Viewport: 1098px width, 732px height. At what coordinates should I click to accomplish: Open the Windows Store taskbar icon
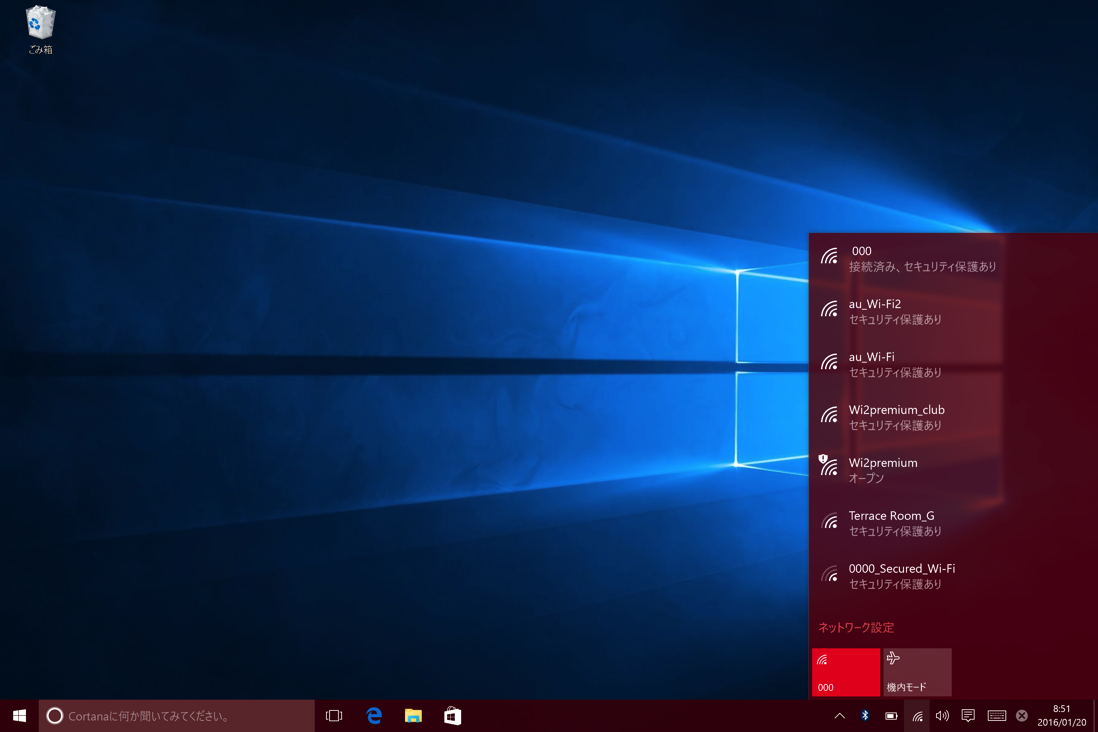[x=452, y=715]
